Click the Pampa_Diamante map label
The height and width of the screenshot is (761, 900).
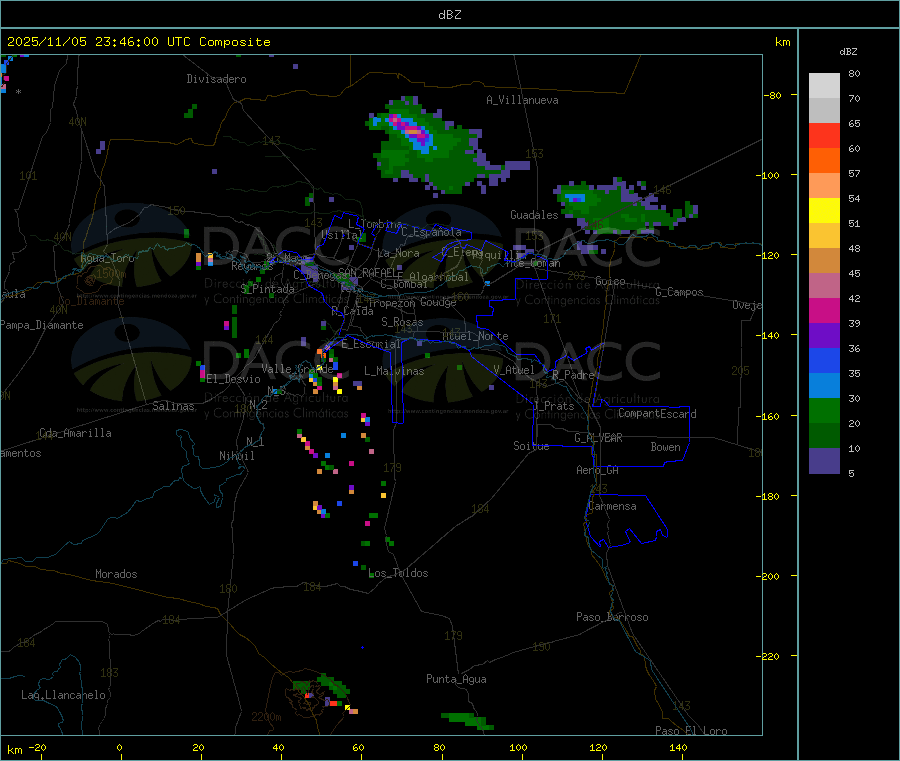pos(41,325)
